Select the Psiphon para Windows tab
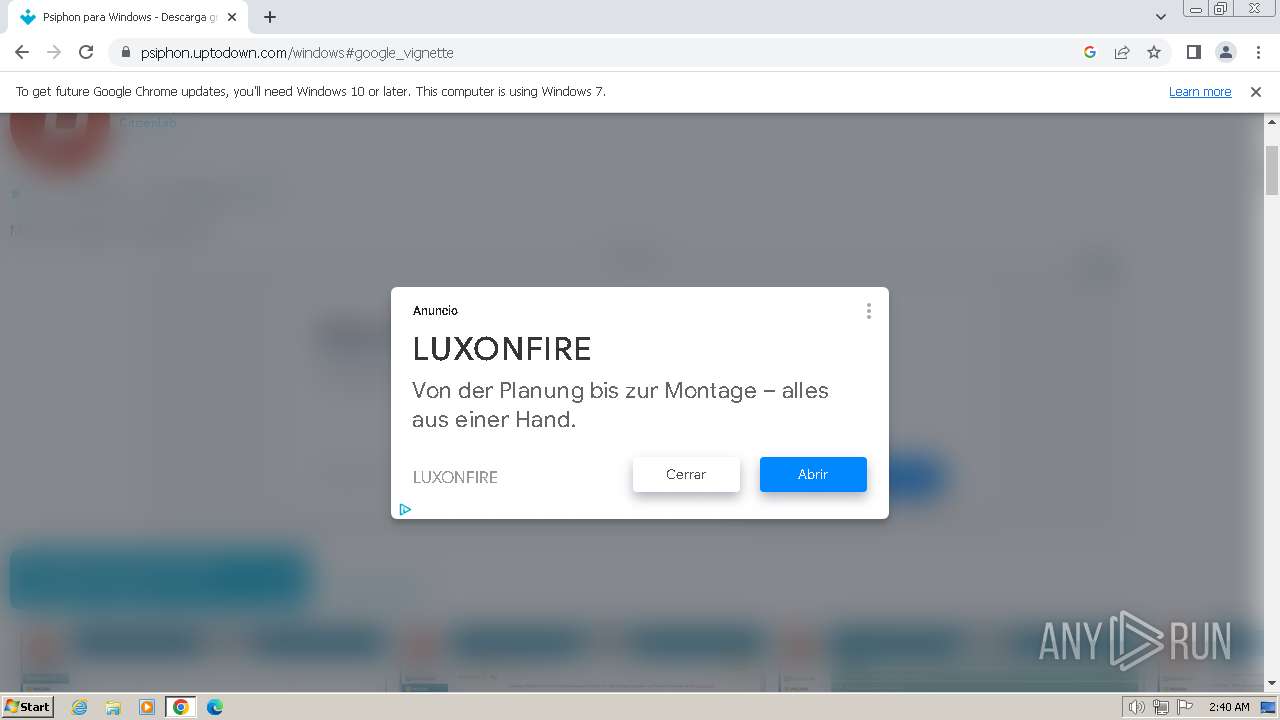The height and width of the screenshot is (720, 1280). (127, 17)
